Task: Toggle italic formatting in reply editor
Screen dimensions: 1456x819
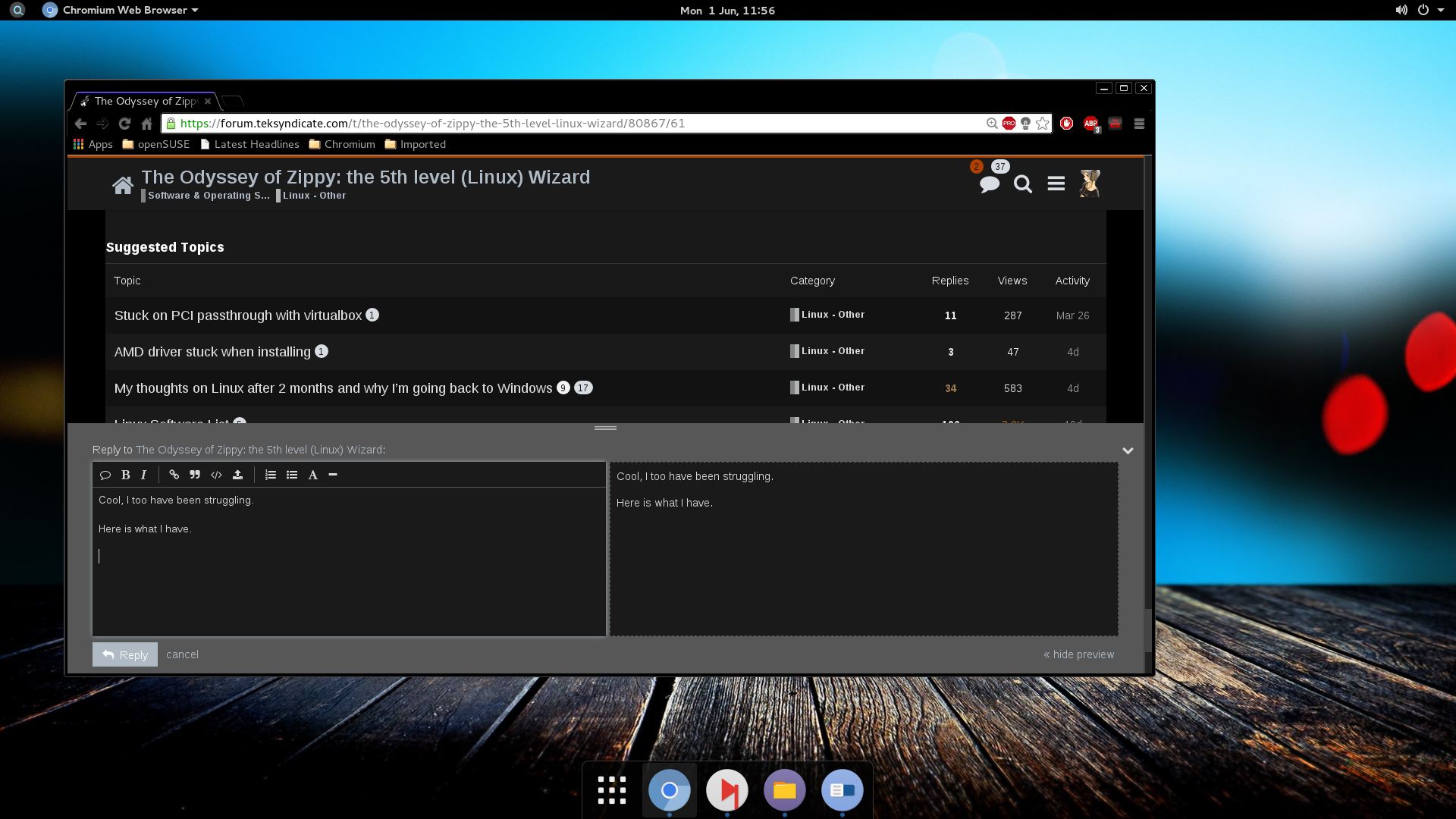Action: (143, 475)
